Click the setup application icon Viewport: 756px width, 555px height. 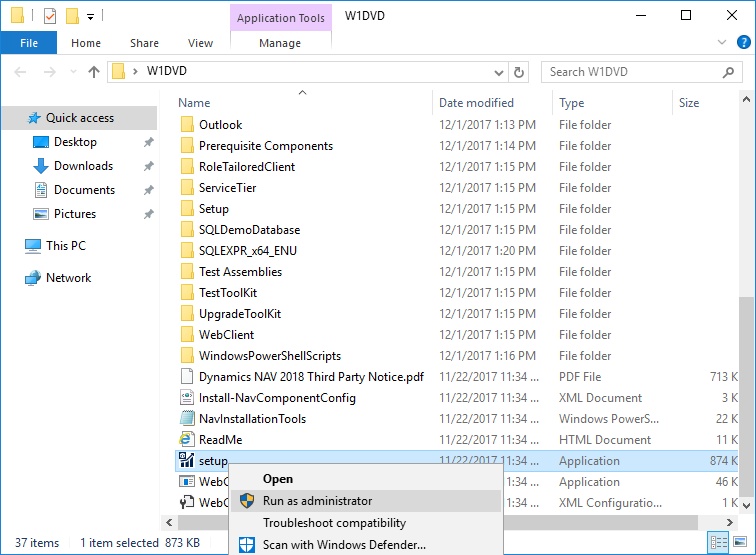pyautogui.click(x=187, y=460)
